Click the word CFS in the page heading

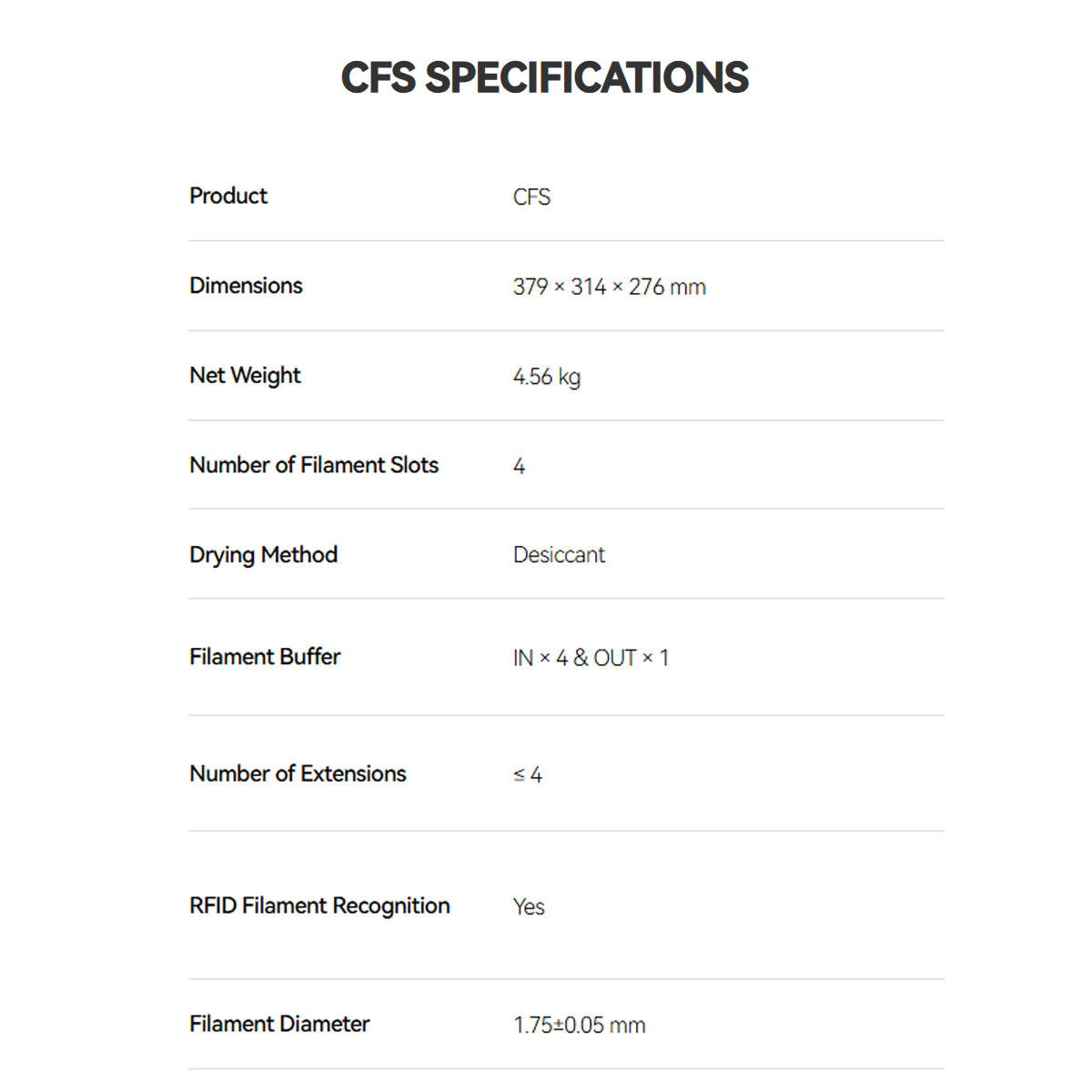pos(378,78)
